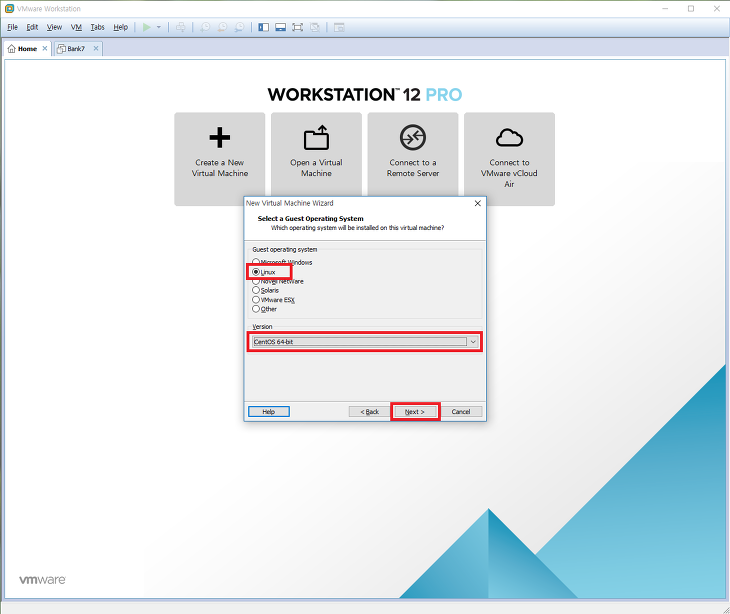Select the Linux radio button
Image resolution: width=730 pixels, height=614 pixels.
pos(256,272)
